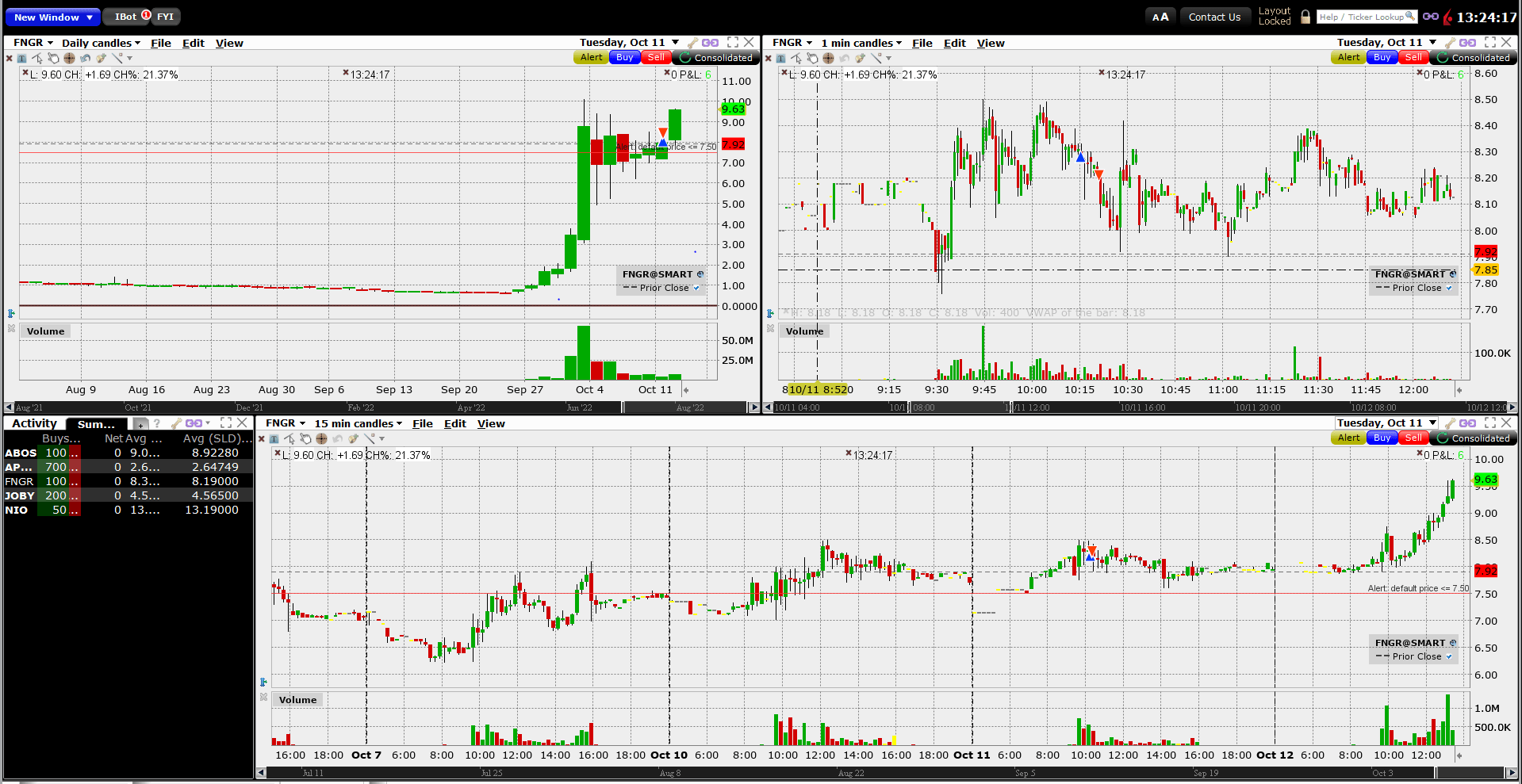Open the 15 min candles timeframe dropdown
The width and height of the screenshot is (1522, 784).
[358, 423]
